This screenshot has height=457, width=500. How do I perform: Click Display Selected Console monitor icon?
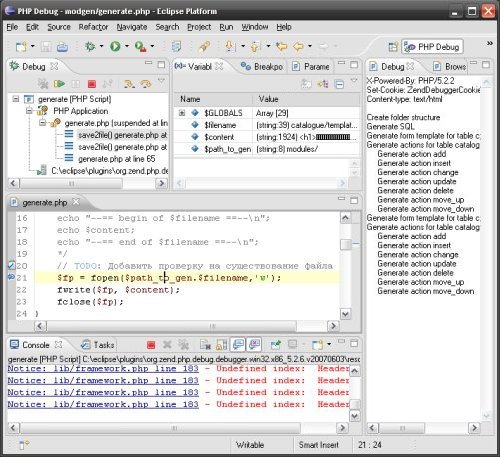(x=292, y=344)
